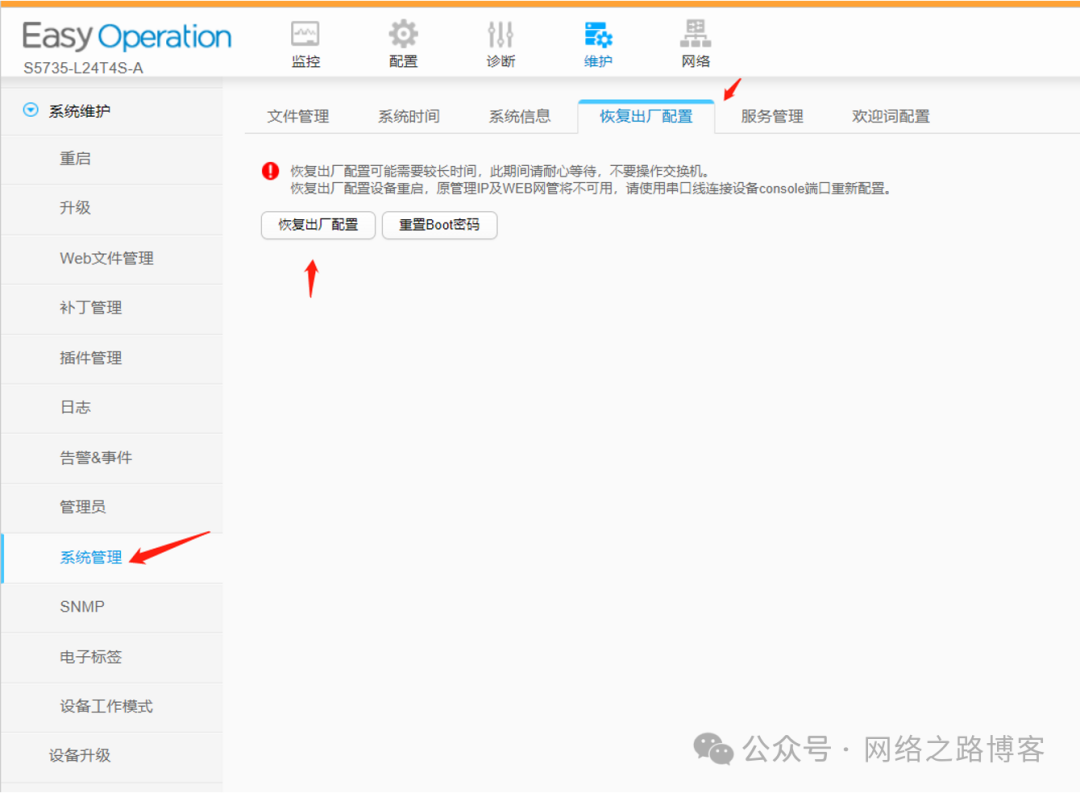The image size is (1080, 793).
Task: Open the 网络 network icon
Action: tap(694, 42)
